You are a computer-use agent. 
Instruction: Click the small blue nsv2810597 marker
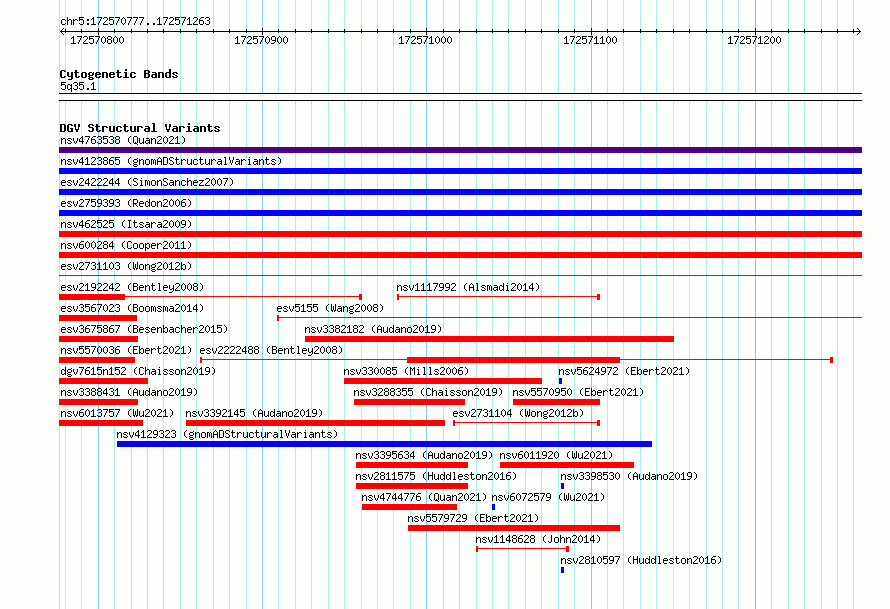562,570
